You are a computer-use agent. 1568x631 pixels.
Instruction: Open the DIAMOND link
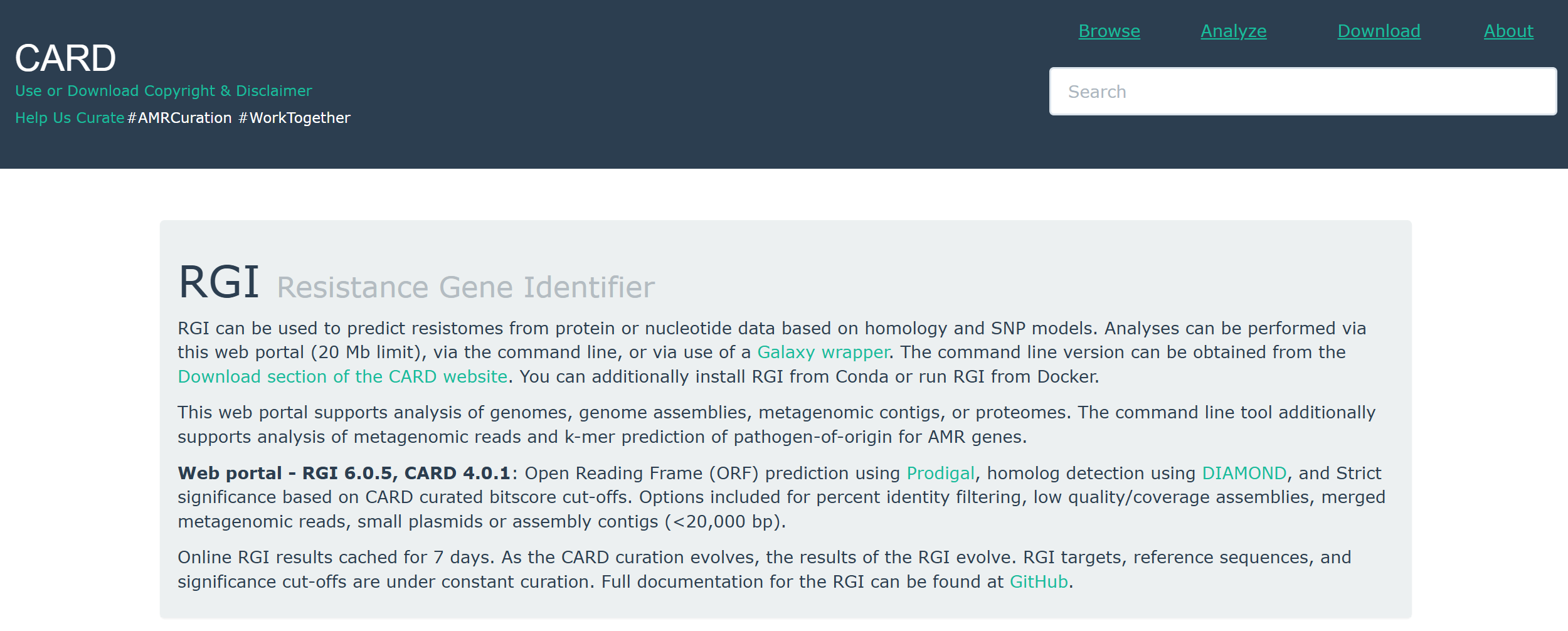[x=1244, y=474]
